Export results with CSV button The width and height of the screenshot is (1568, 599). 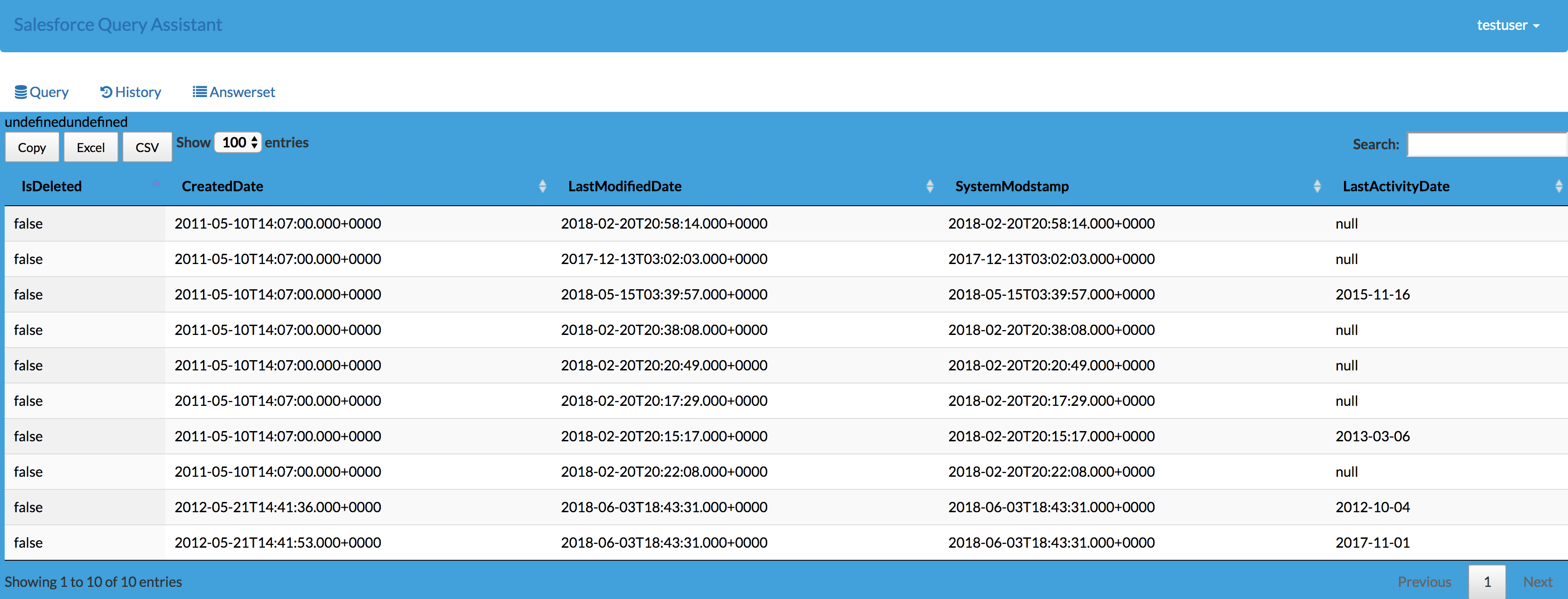tap(147, 147)
